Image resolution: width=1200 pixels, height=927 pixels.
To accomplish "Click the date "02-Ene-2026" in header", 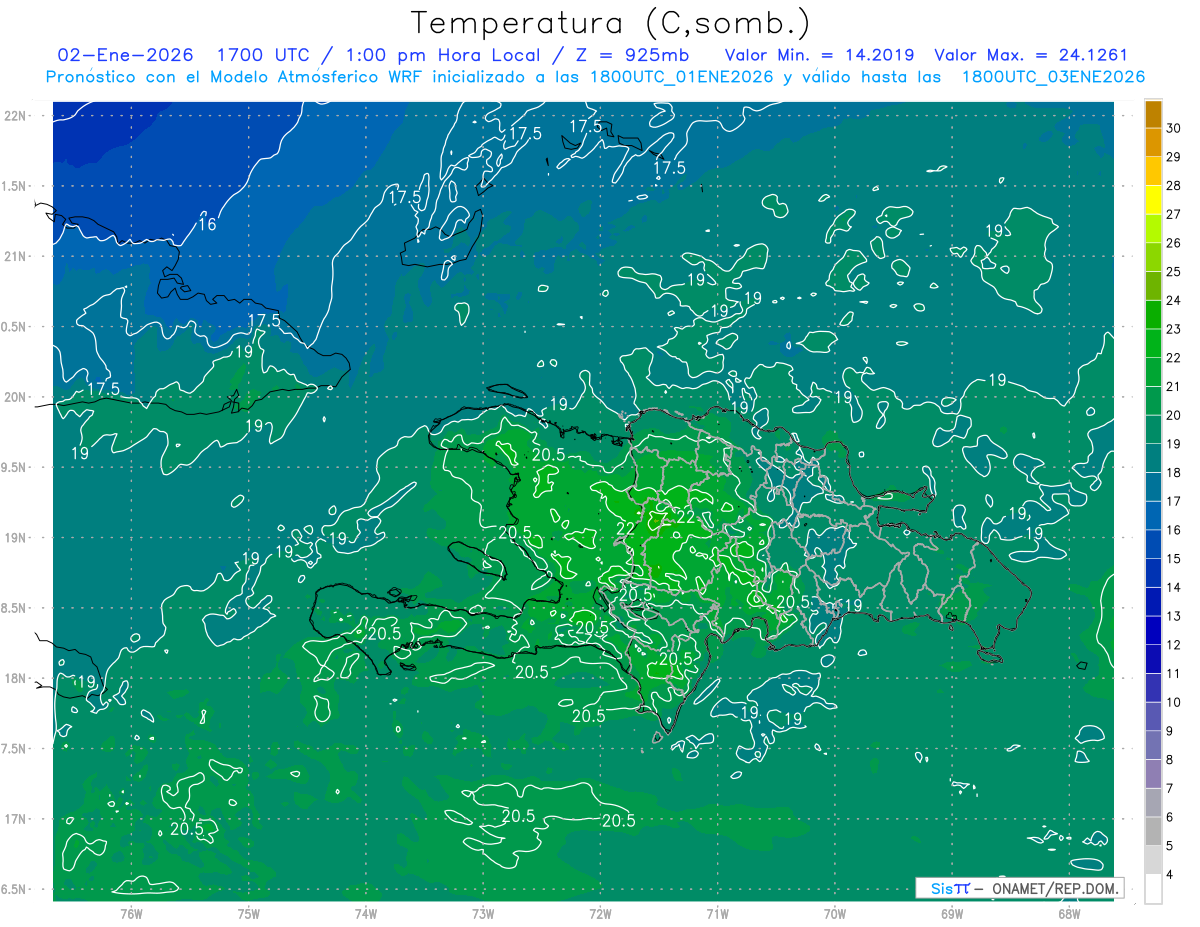I will tap(125, 55).
